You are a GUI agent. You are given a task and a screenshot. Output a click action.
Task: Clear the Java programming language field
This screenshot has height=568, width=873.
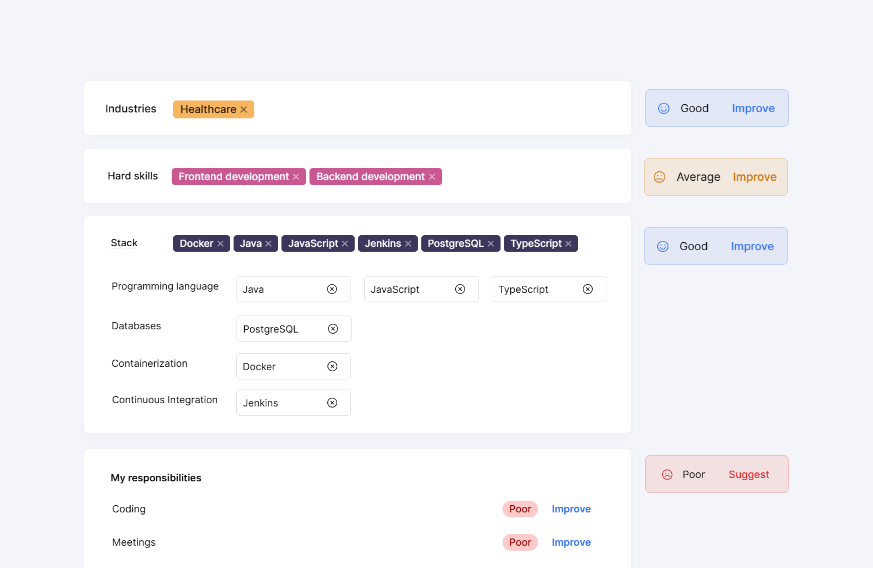point(332,289)
